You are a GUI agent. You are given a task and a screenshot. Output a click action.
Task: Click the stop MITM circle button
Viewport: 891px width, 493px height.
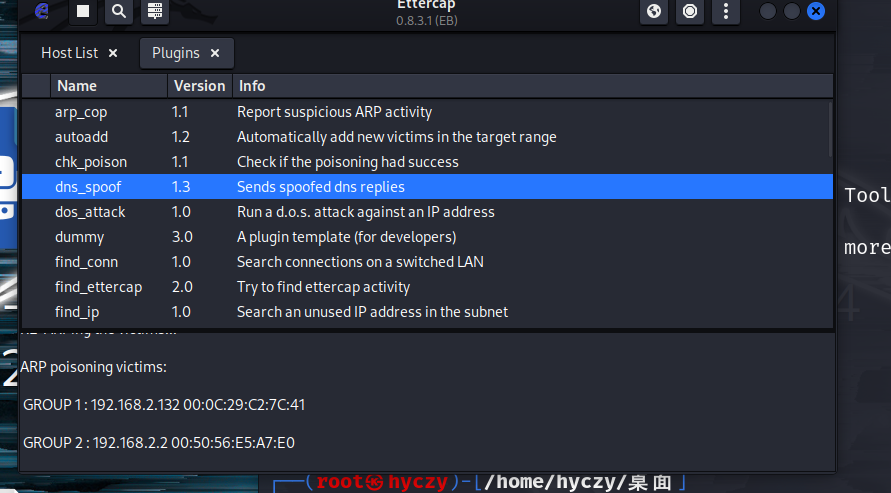coord(689,12)
